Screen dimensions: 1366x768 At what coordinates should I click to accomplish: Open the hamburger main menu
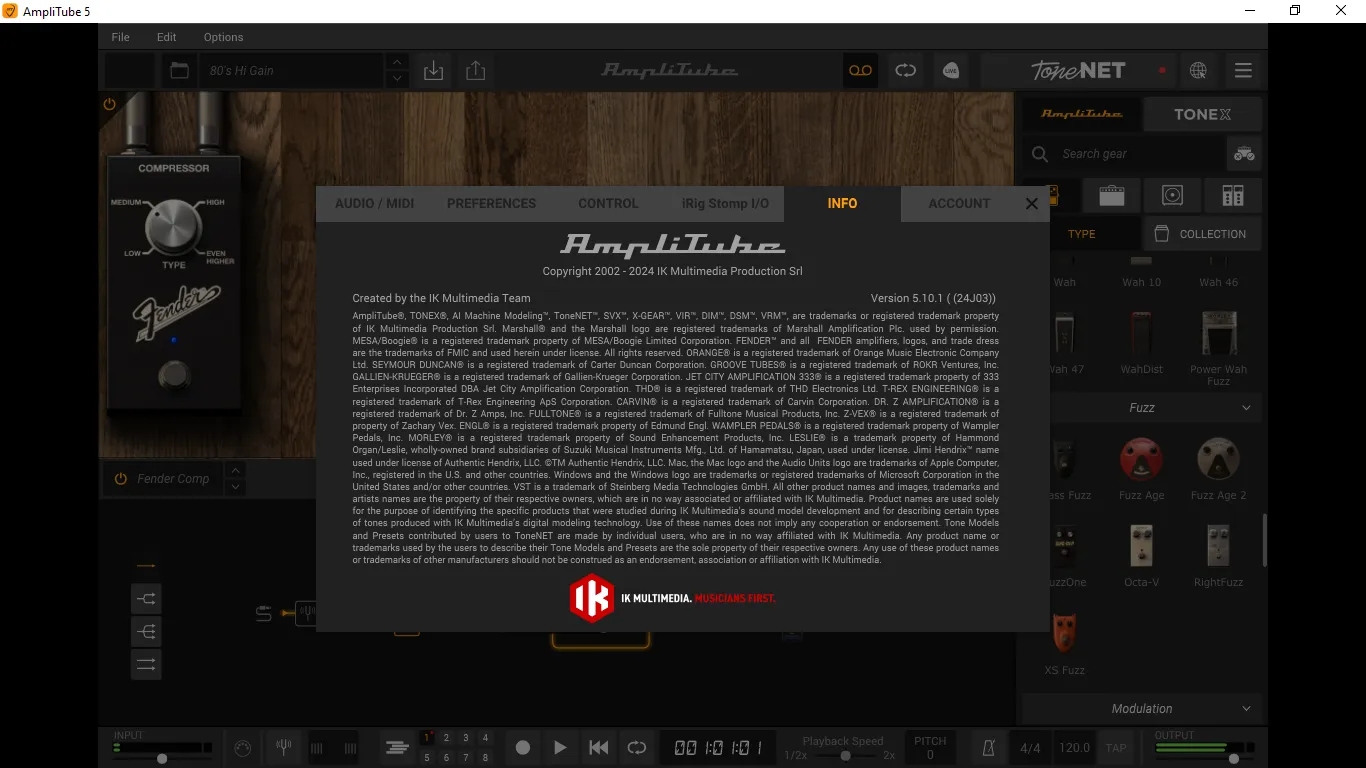(1243, 70)
